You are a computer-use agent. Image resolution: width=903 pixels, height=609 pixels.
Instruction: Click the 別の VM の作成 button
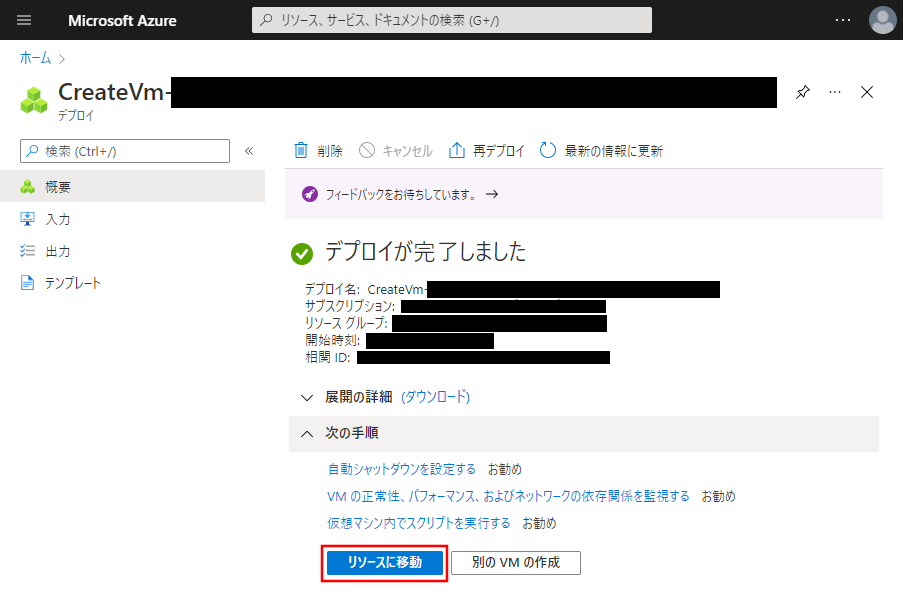pyautogui.click(x=516, y=562)
